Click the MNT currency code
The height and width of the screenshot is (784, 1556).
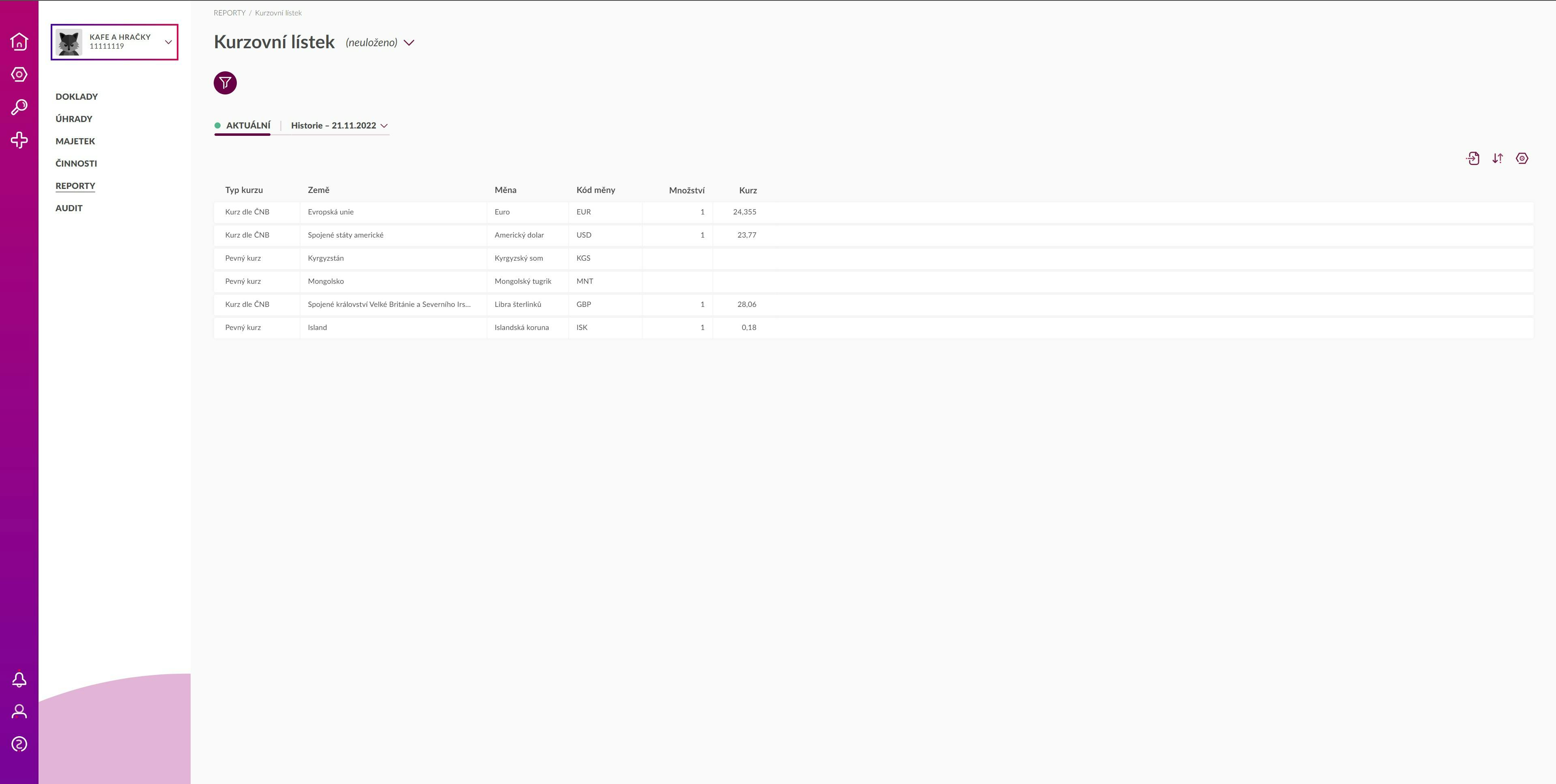[585, 281]
